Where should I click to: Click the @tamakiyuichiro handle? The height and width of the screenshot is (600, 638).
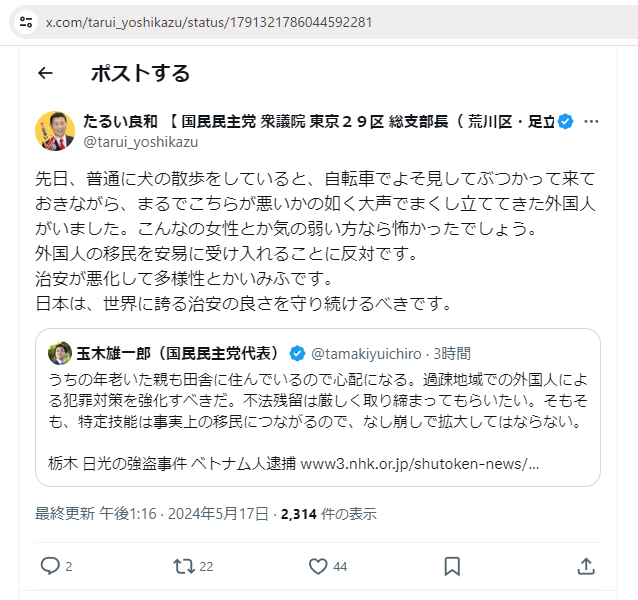point(365,353)
